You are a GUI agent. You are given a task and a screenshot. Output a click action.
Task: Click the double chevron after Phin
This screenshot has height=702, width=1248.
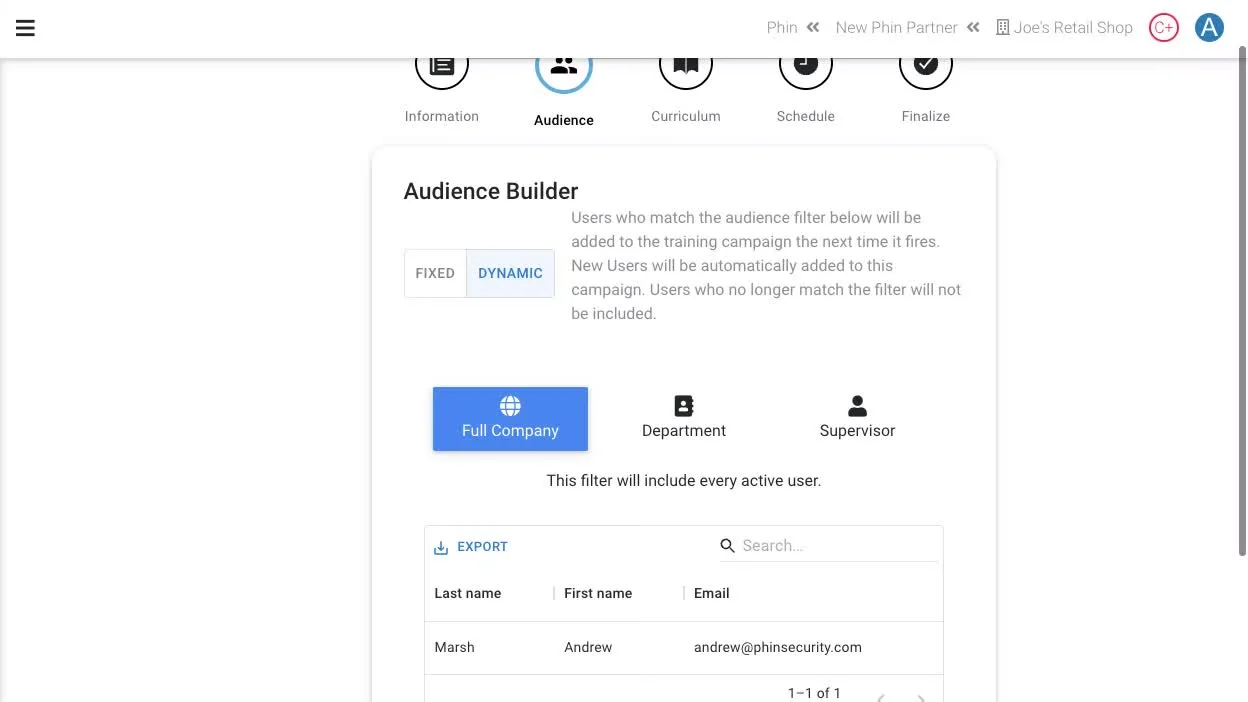813,28
